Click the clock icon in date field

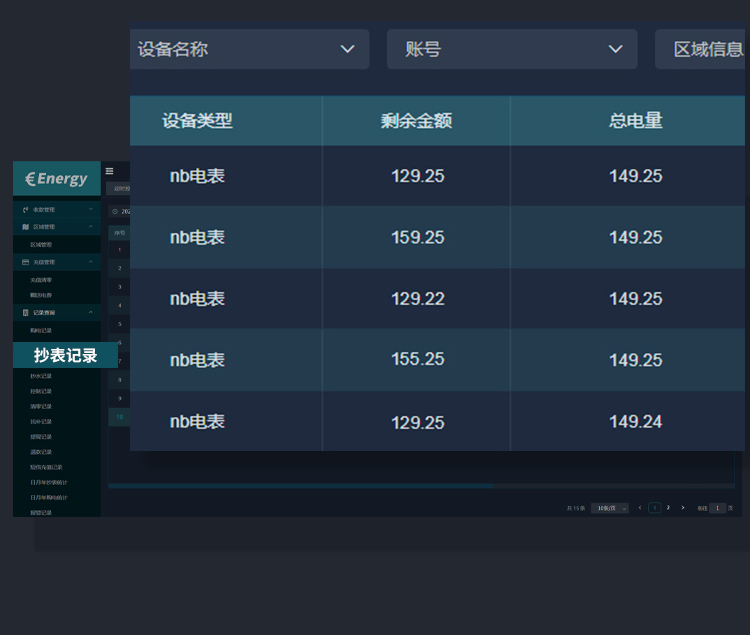pos(114,212)
